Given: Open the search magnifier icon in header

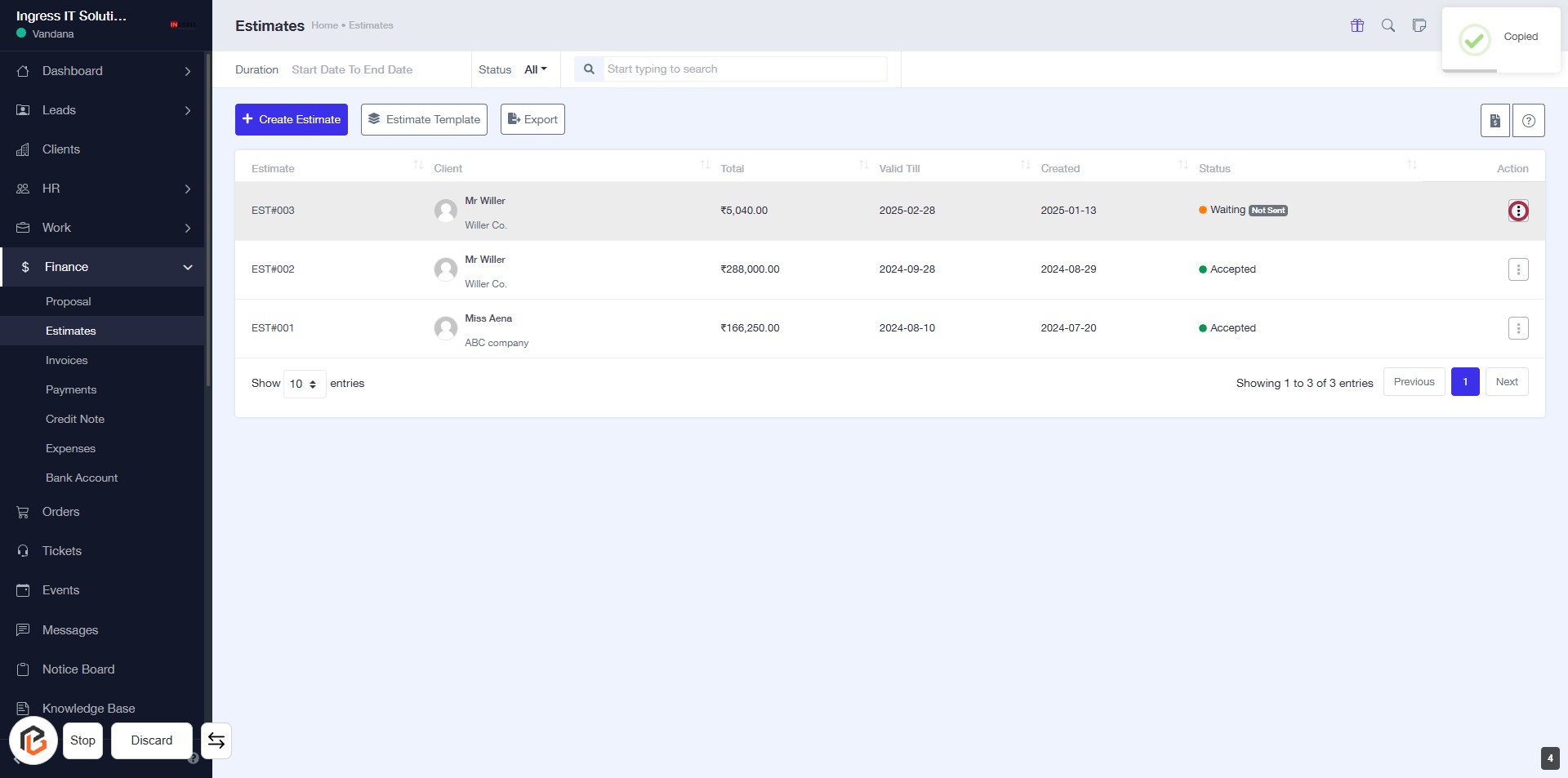Looking at the screenshot, I should [x=1388, y=25].
